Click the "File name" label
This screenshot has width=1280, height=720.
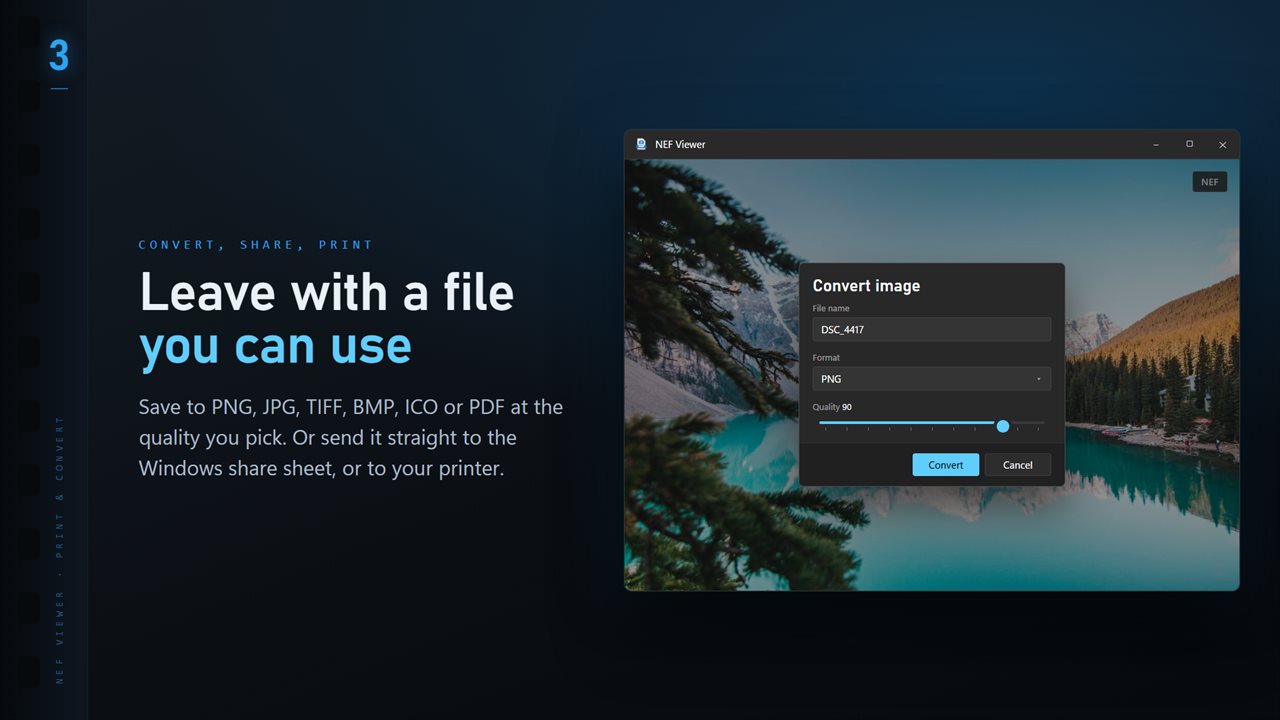click(x=831, y=309)
